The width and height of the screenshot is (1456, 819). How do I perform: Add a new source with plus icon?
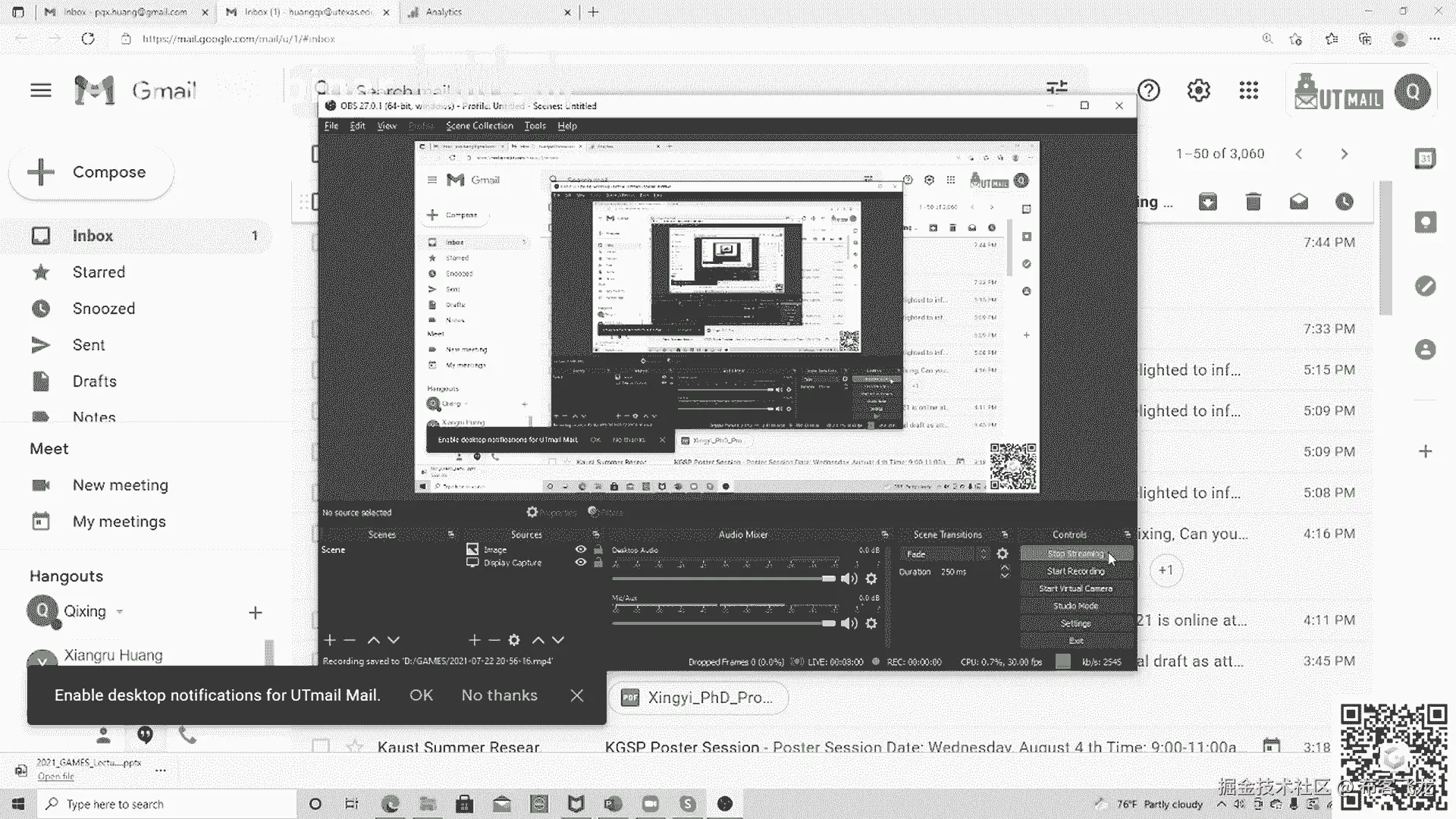475,640
